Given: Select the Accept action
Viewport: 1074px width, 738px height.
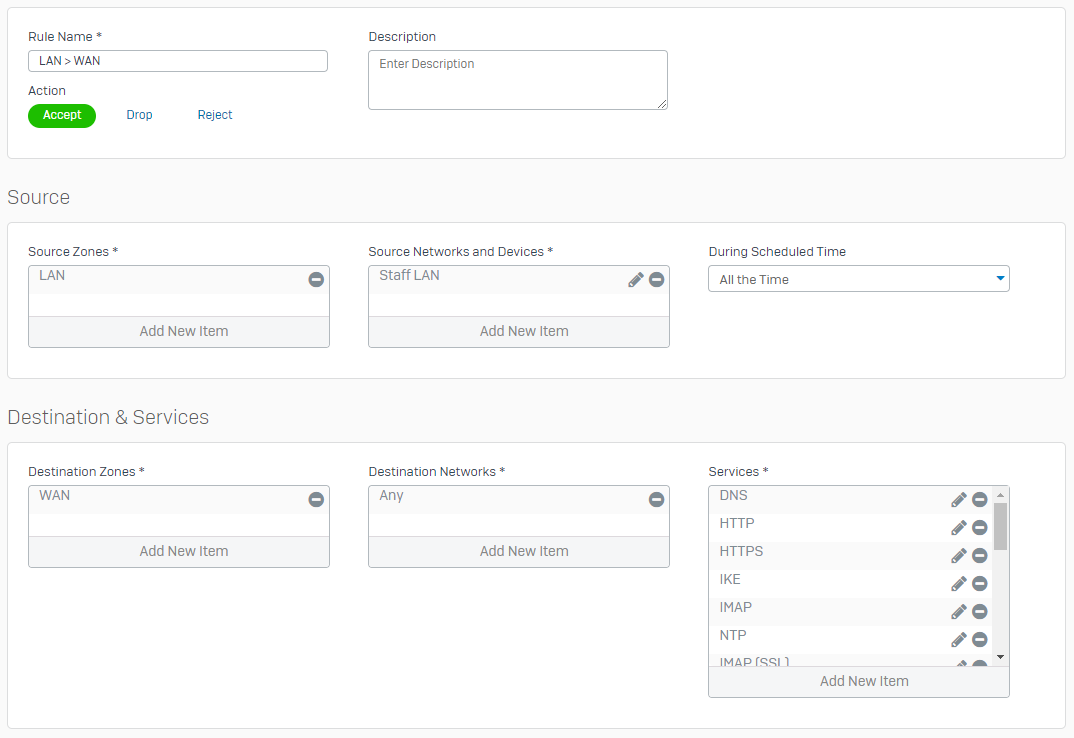Looking at the screenshot, I should [x=62, y=115].
